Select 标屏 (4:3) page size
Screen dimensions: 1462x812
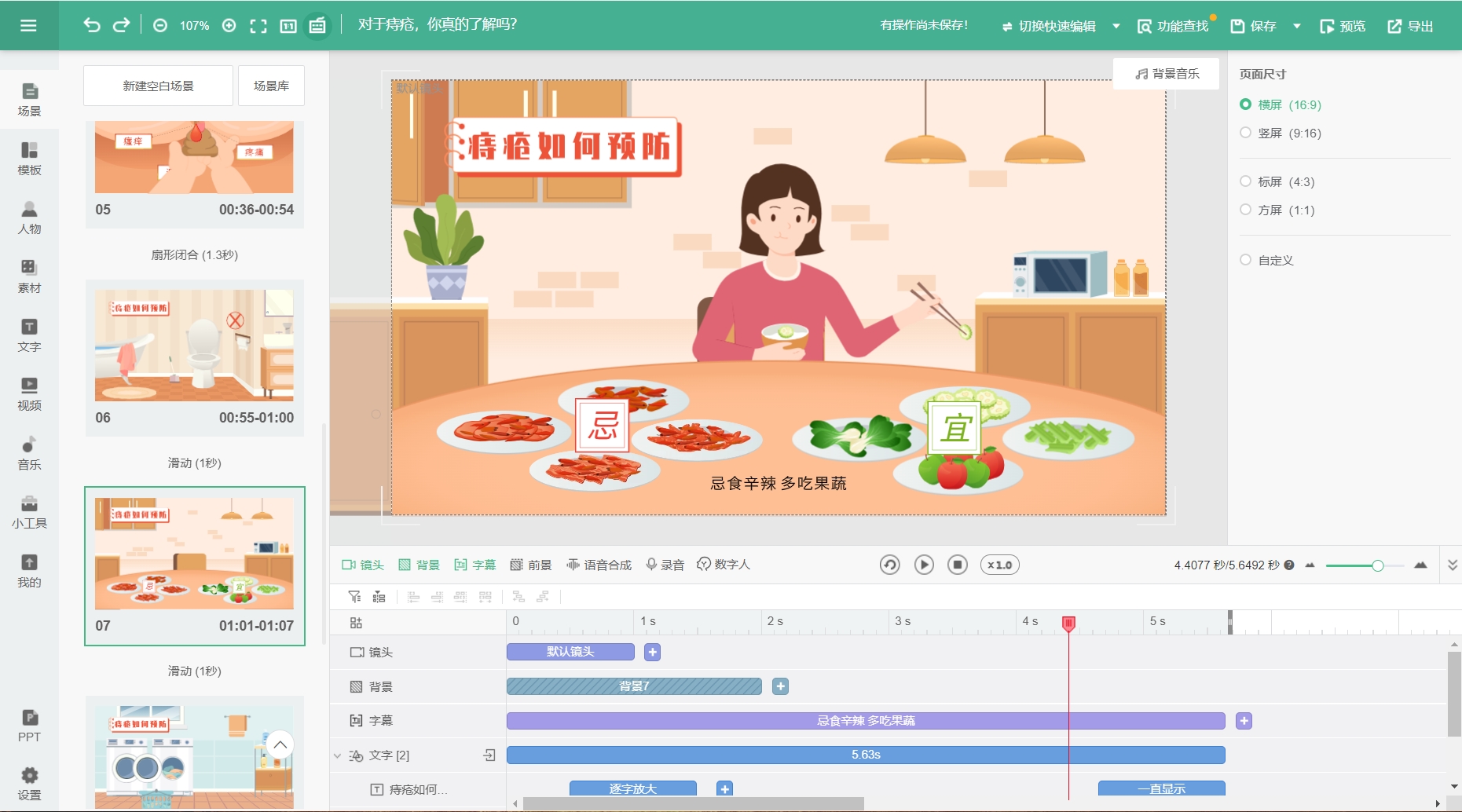tap(1277, 181)
